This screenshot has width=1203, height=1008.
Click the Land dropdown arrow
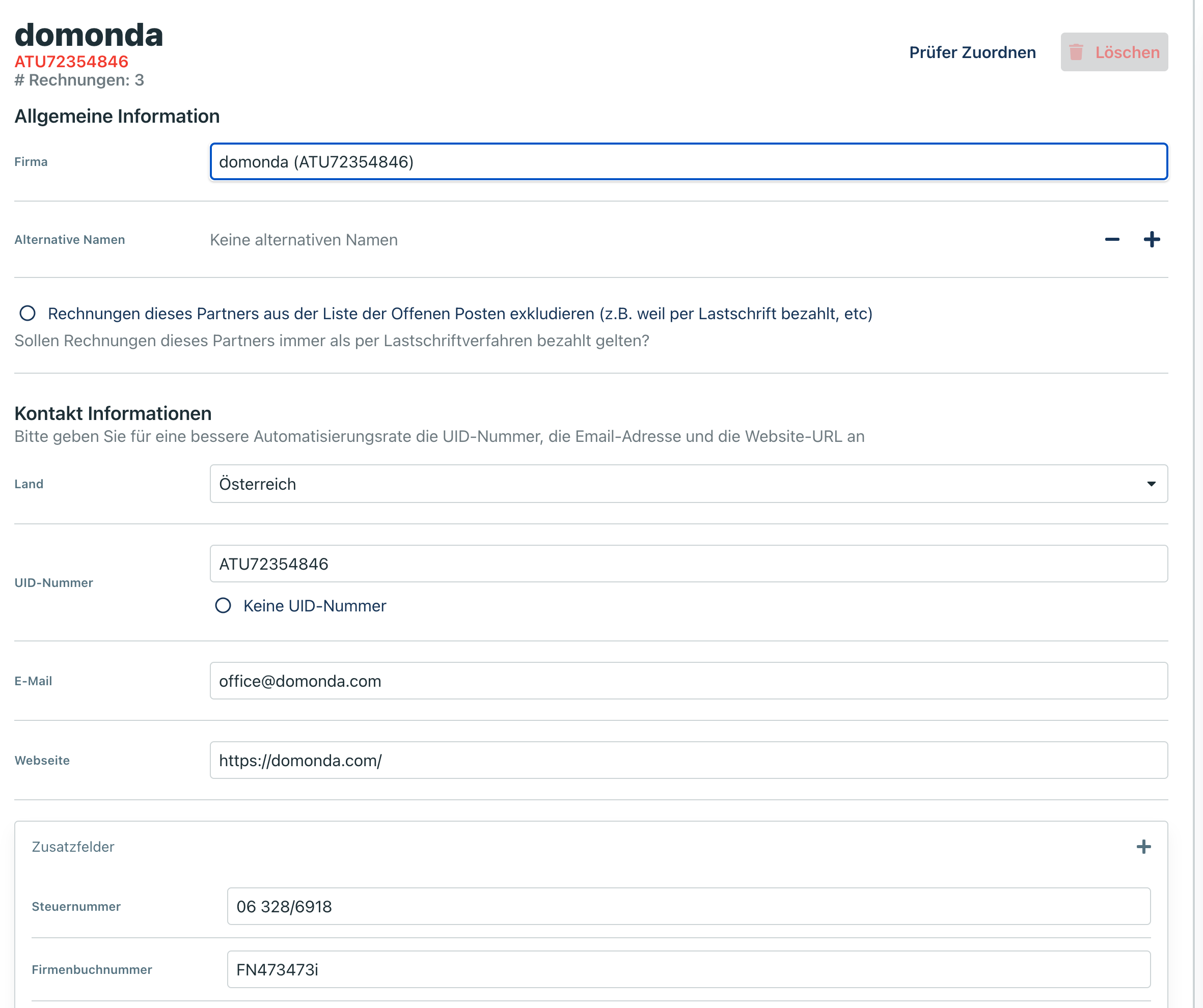click(x=1151, y=484)
